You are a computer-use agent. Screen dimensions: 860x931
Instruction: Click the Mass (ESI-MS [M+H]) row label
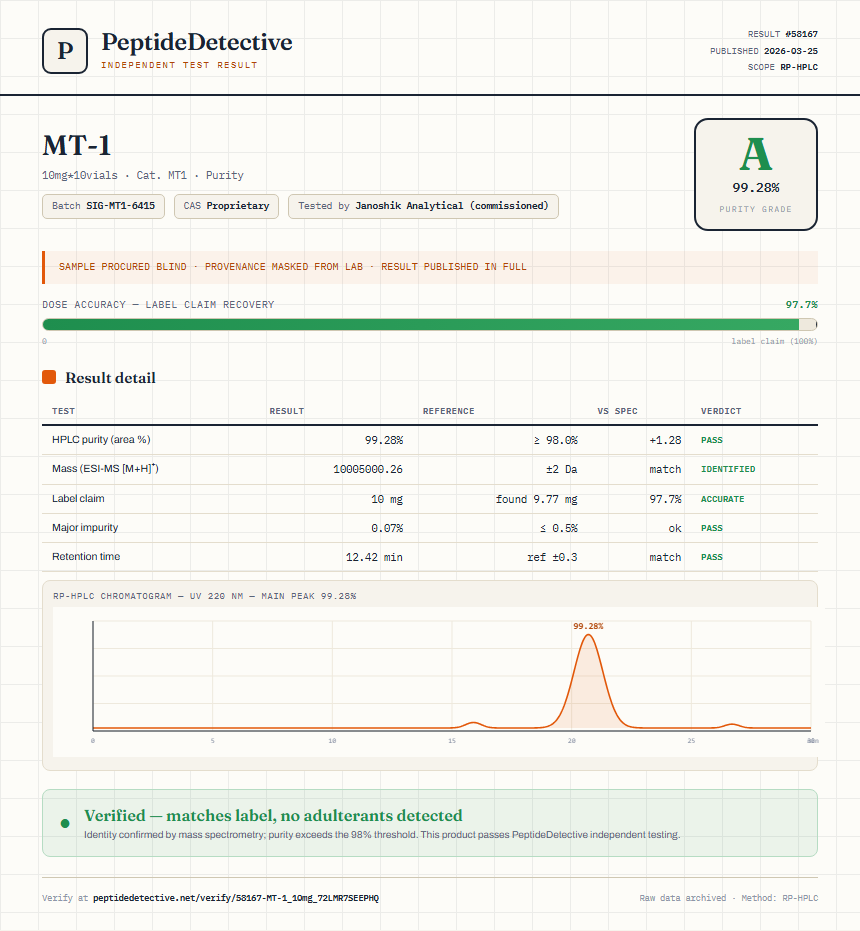click(105, 468)
